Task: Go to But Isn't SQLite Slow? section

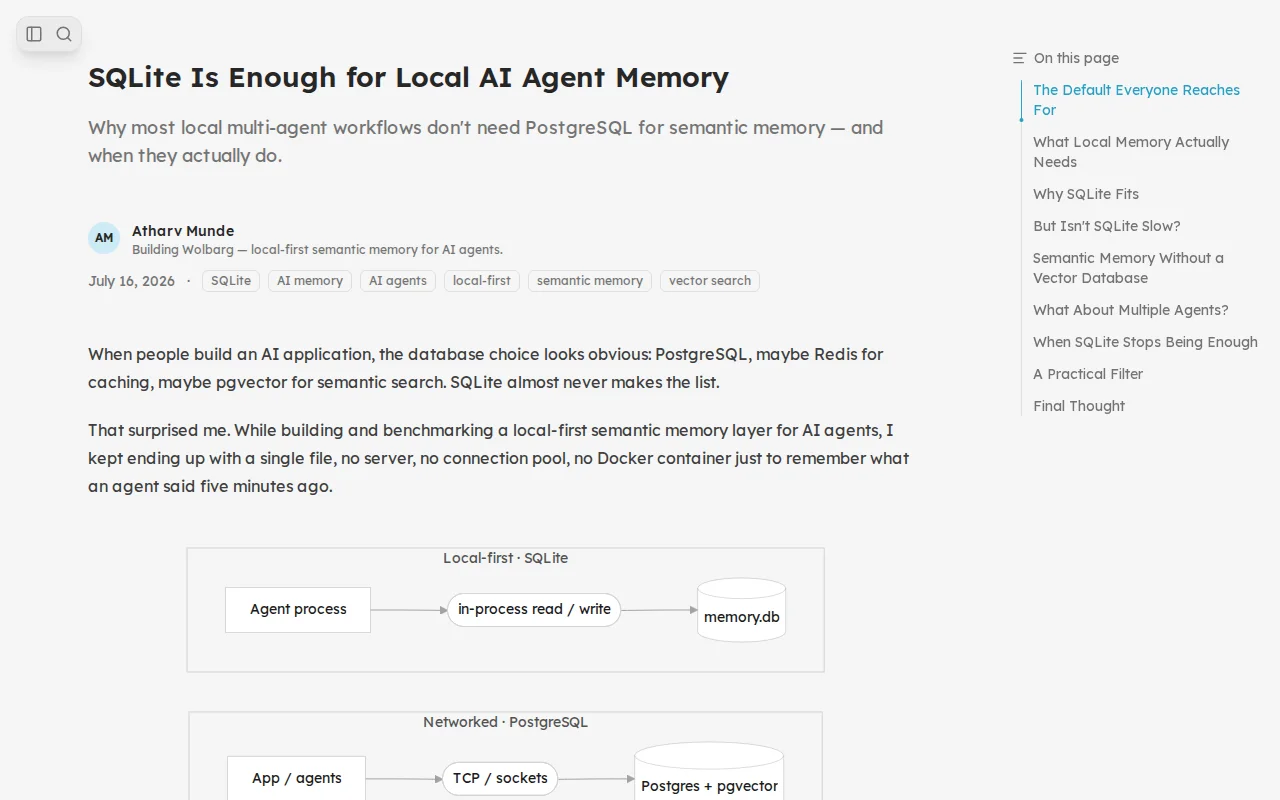Action: click(1107, 226)
